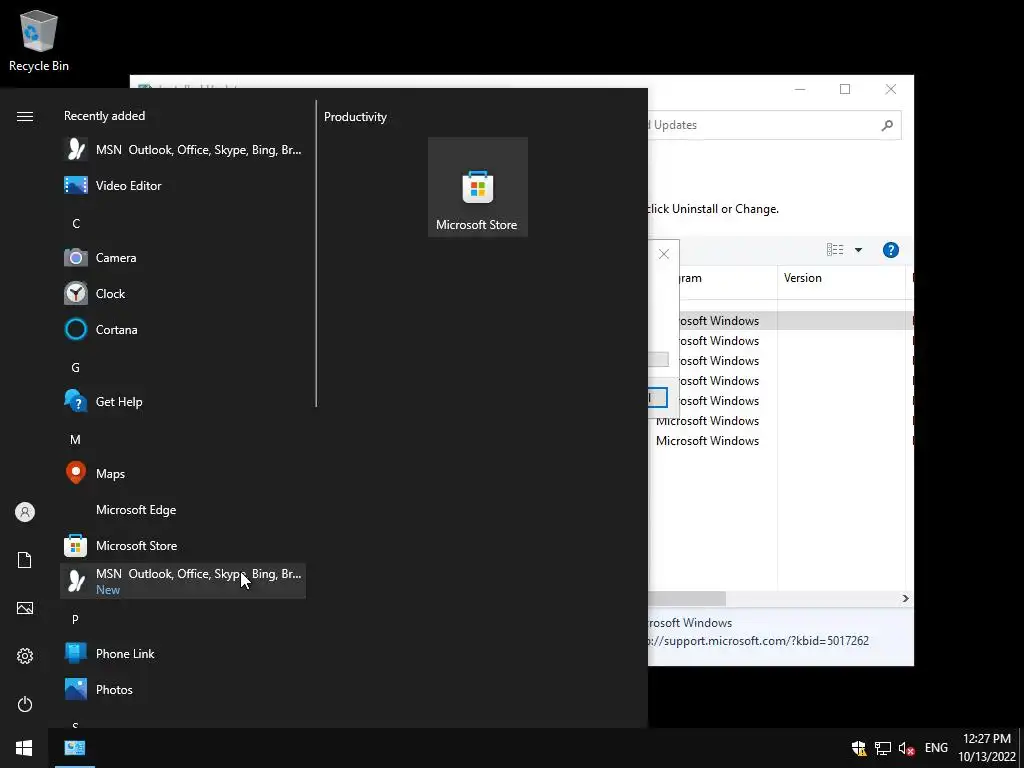Select the Control Panel taskbar icon
This screenshot has width=1024, height=768.
(x=74, y=748)
